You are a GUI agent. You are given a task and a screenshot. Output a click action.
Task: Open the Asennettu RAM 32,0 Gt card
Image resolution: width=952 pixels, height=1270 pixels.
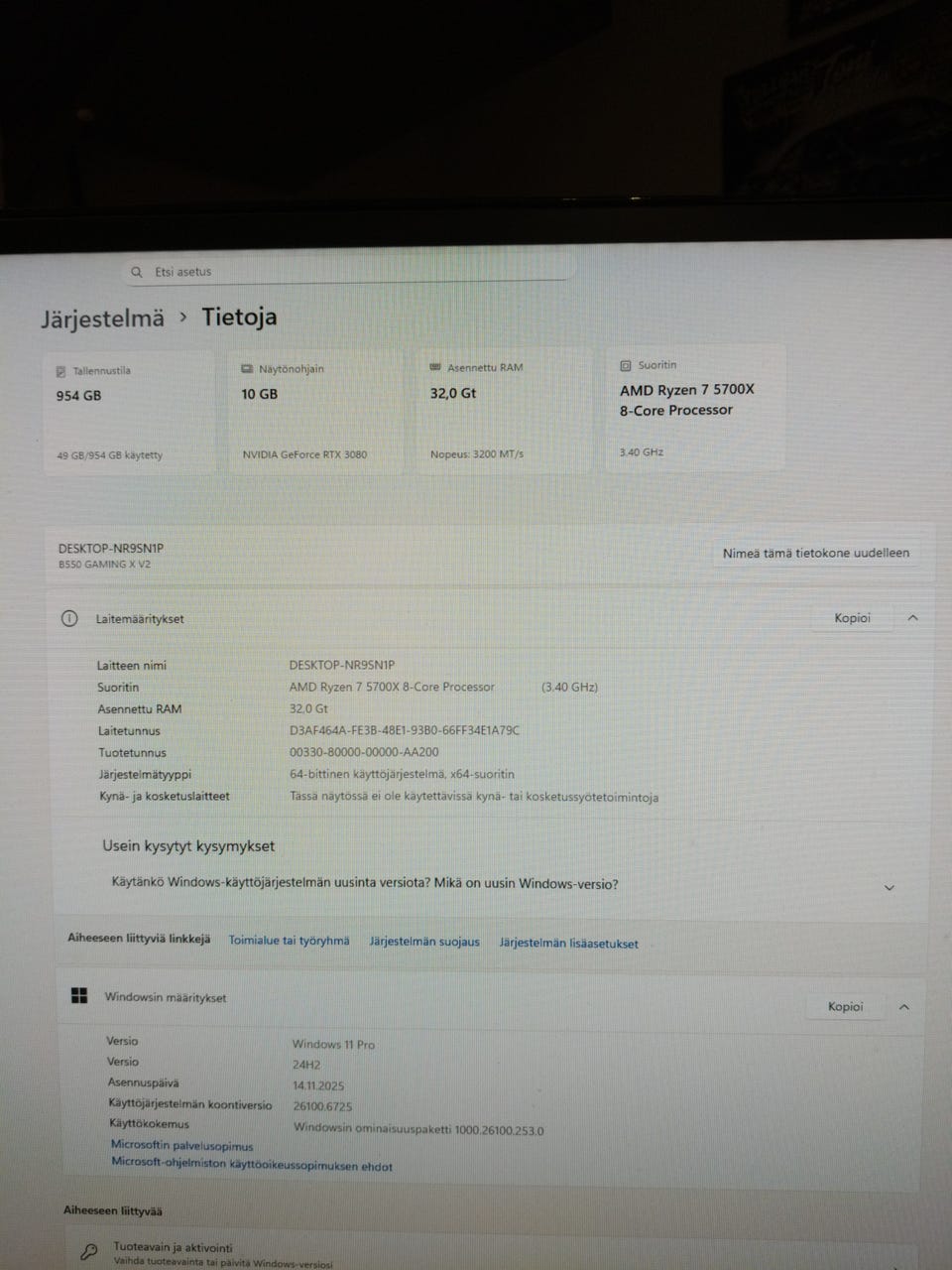pos(503,408)
